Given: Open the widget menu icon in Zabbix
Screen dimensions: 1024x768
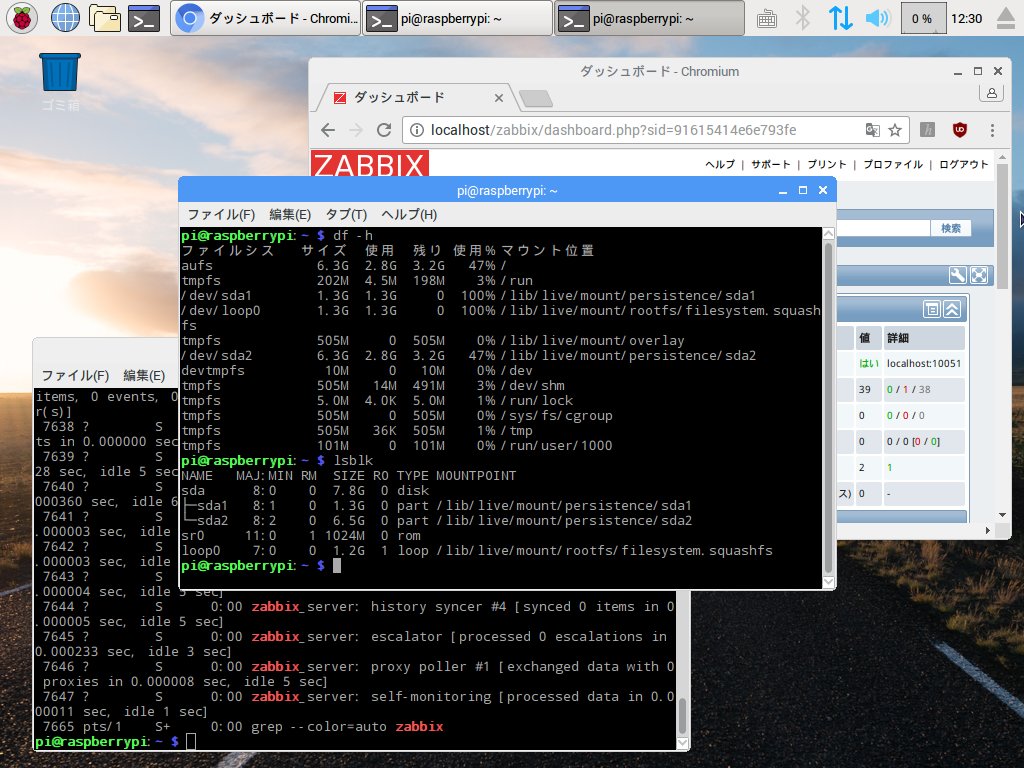Looking at the screenshot, I should 932,309.
